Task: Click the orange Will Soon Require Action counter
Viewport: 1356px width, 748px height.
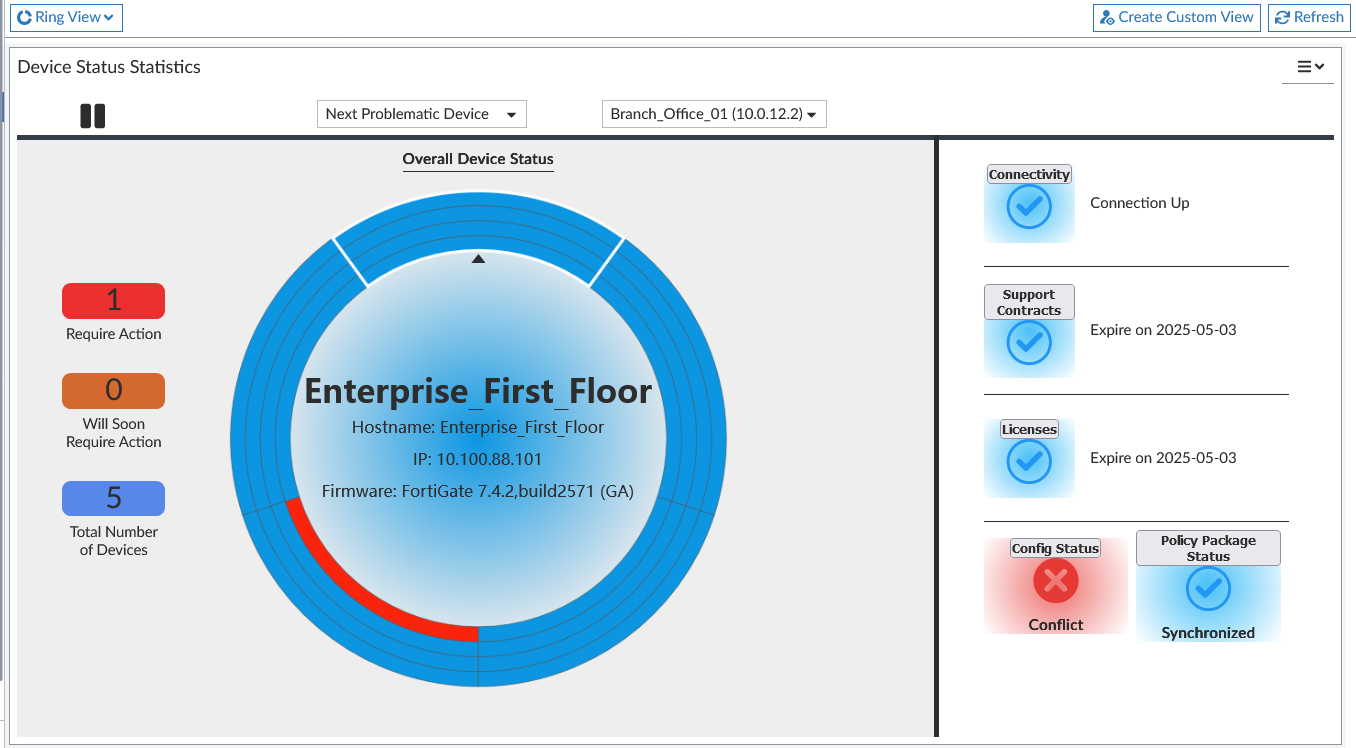Action: [x=113, y=390]
